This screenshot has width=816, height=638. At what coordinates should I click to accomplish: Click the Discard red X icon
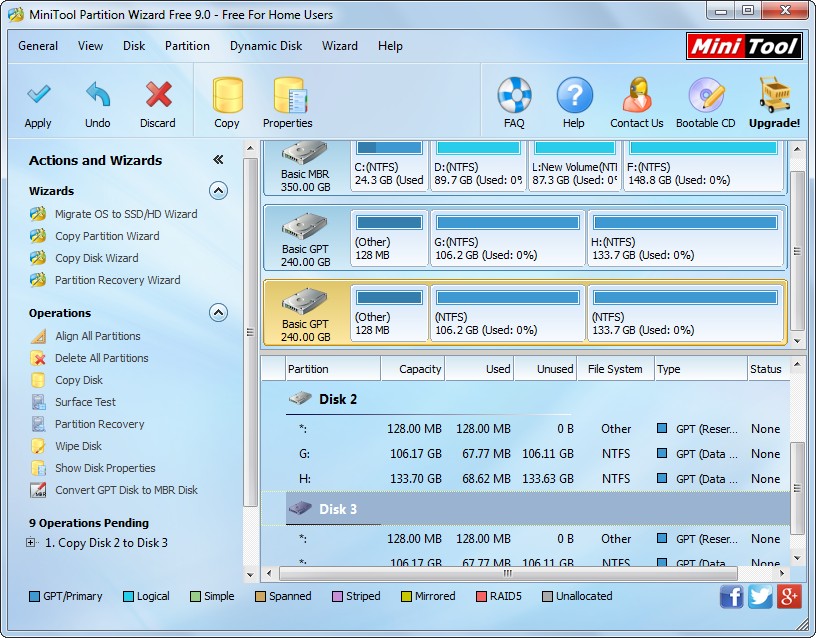tap(158, 94)
